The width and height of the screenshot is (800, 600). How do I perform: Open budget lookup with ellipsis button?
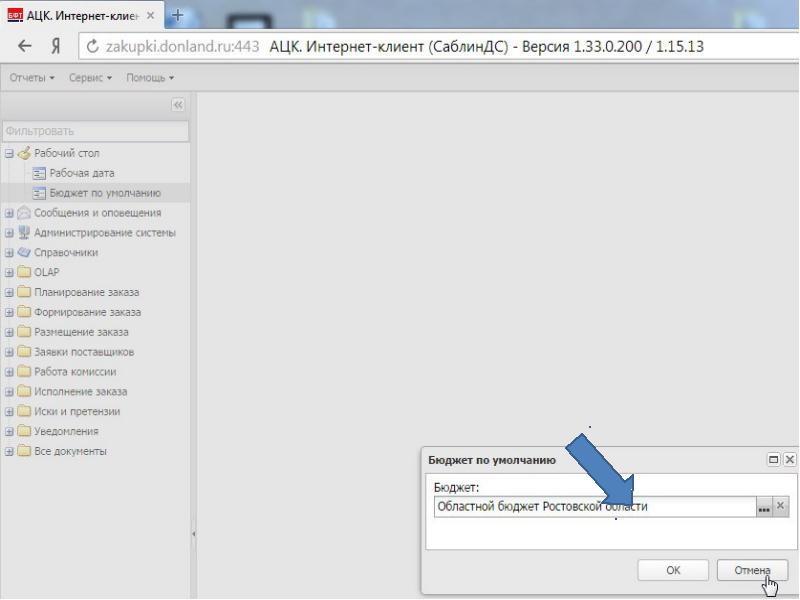click(764, 507)
